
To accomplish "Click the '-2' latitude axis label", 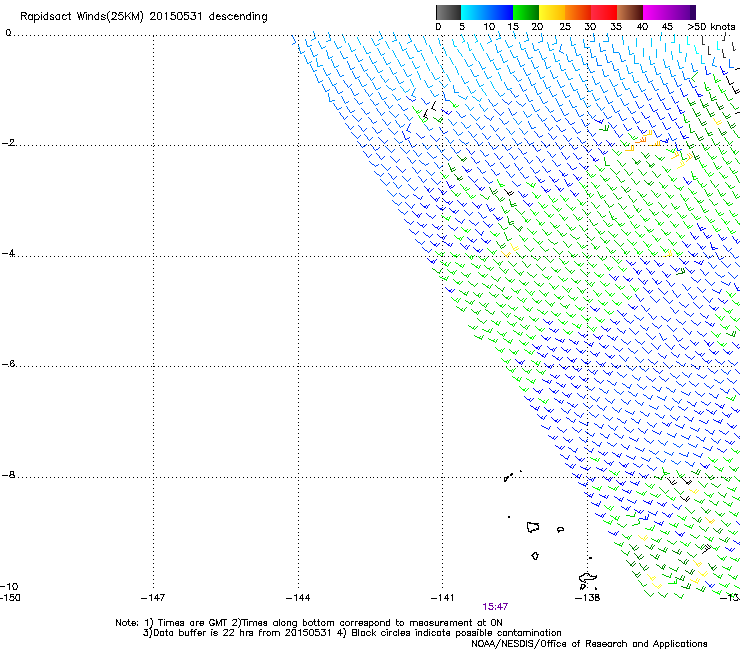I will pos(8,143).
